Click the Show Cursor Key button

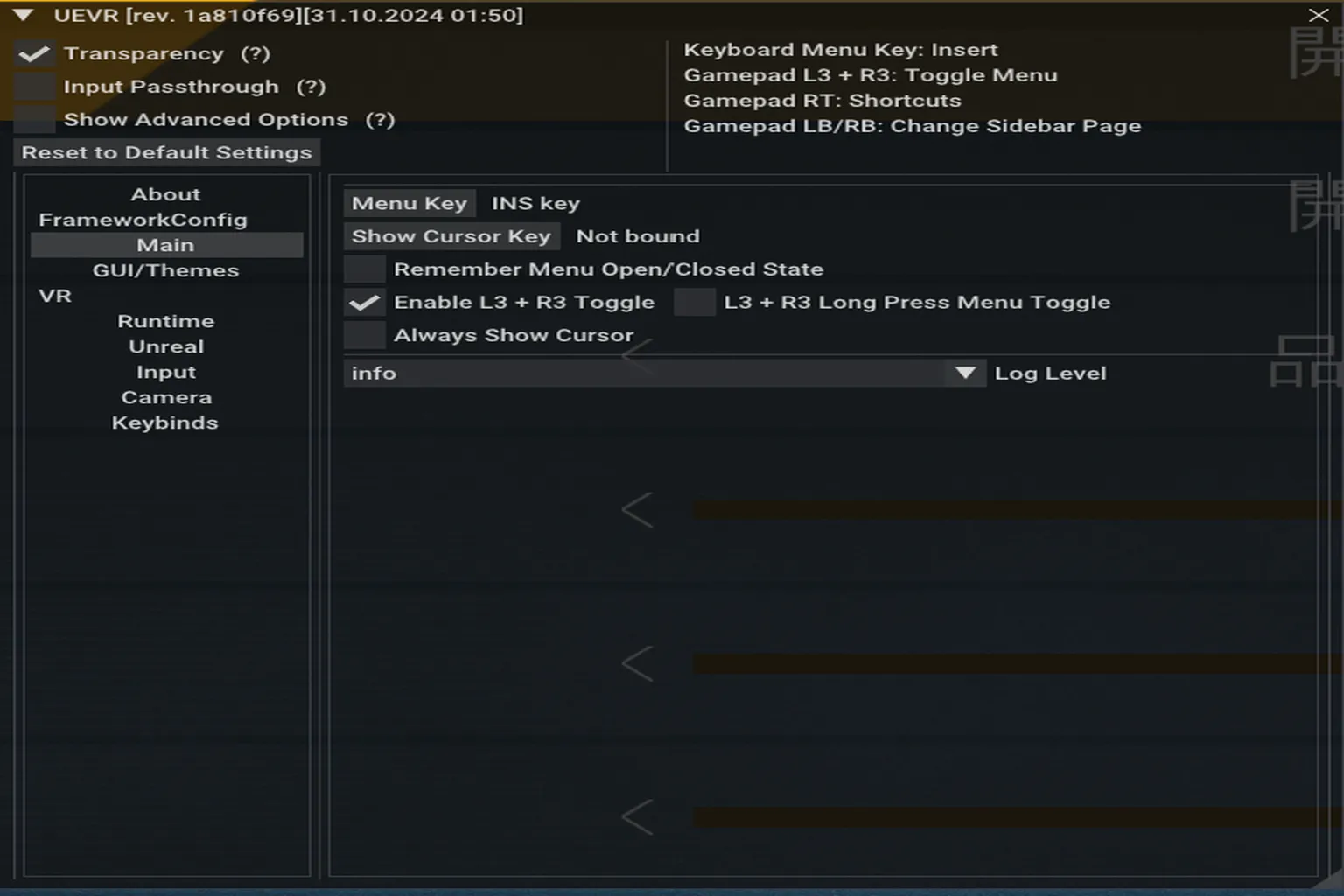pos(451,236)
